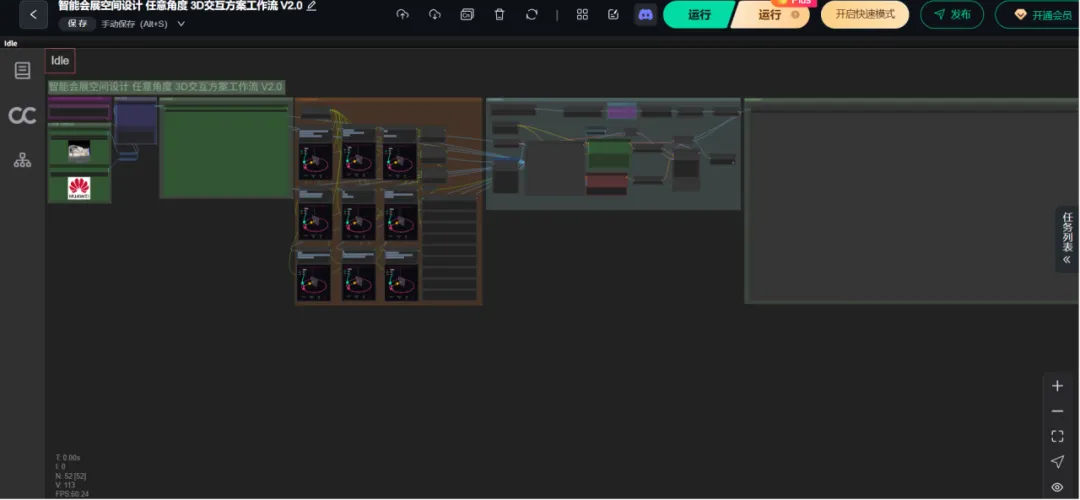
Task: Open the document list icon in left sidebar
Action: [x=23, y=70]
